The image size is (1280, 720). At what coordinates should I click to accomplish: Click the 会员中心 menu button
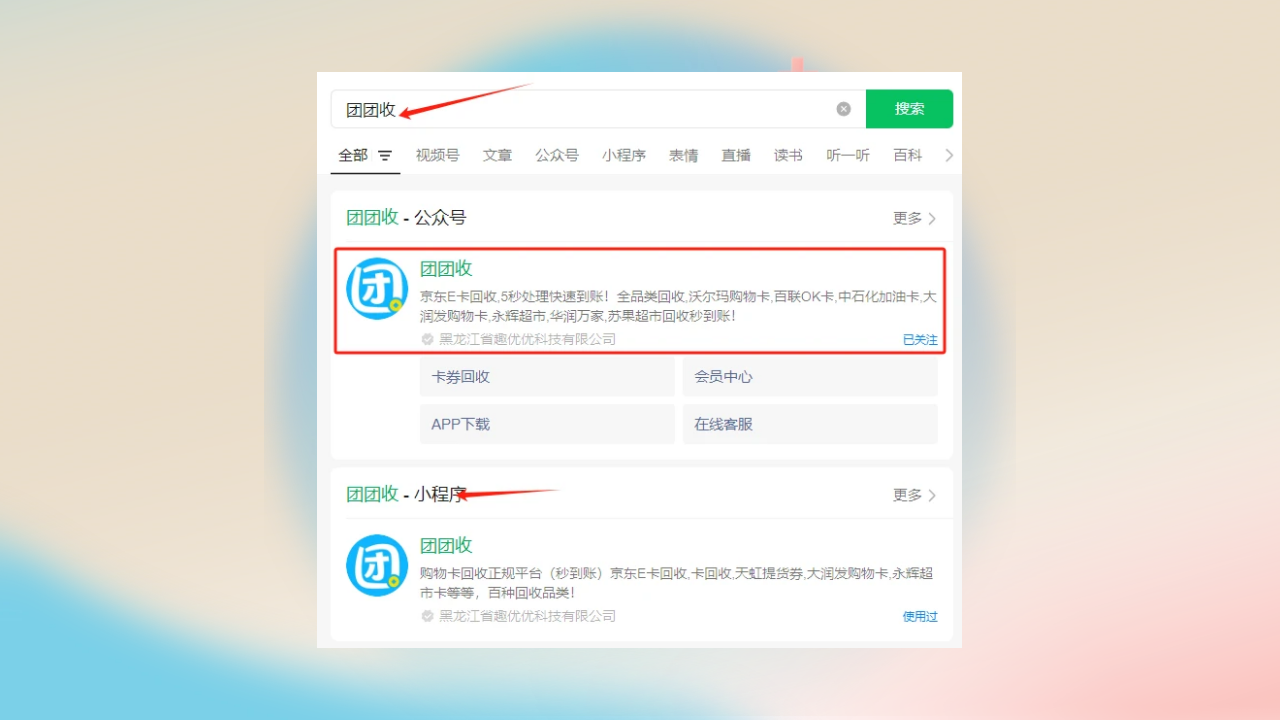coord(810,377)
